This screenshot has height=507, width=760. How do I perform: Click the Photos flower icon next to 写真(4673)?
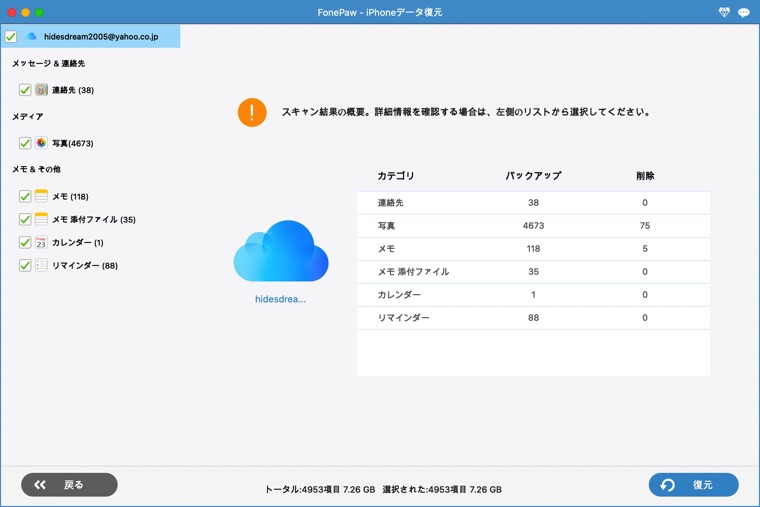tap(41, 143)
